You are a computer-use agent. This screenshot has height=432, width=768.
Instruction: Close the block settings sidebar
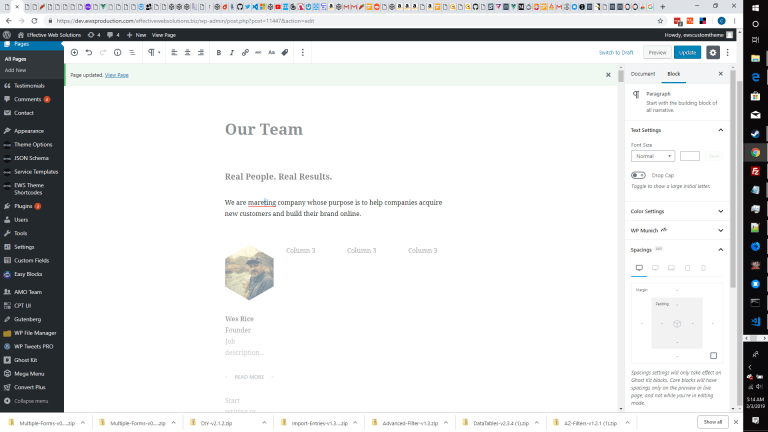720,74
